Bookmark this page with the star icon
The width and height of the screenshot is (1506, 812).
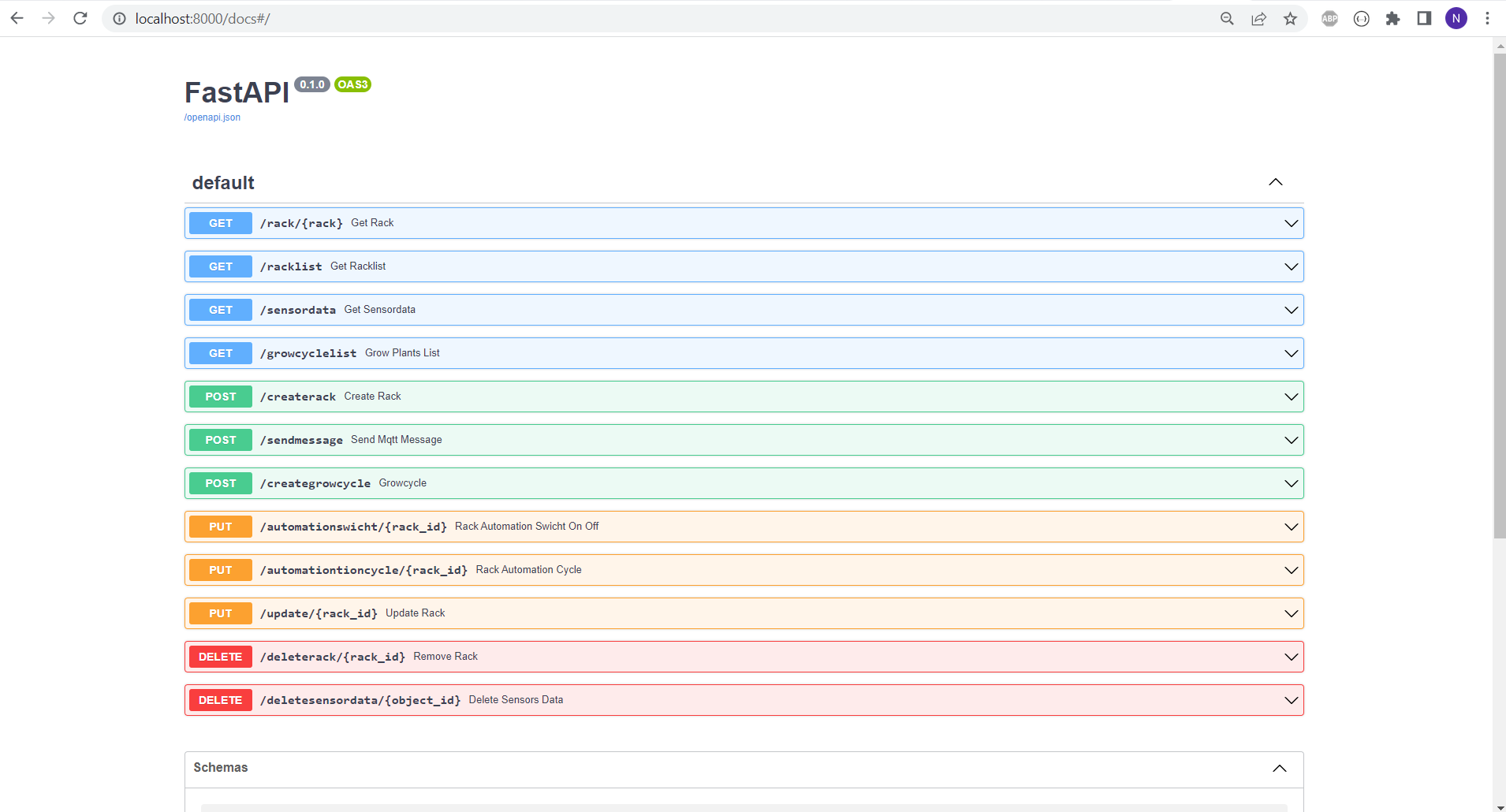1290,18
